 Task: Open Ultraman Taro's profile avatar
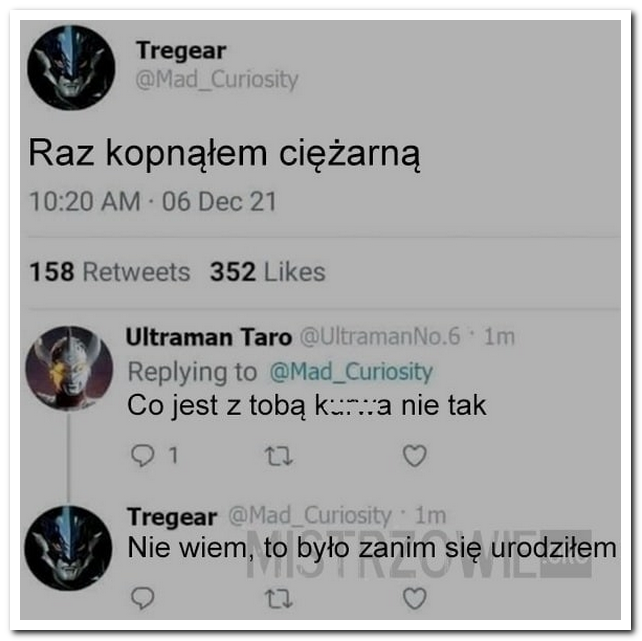pyautogui.click(x=69, y=368)
